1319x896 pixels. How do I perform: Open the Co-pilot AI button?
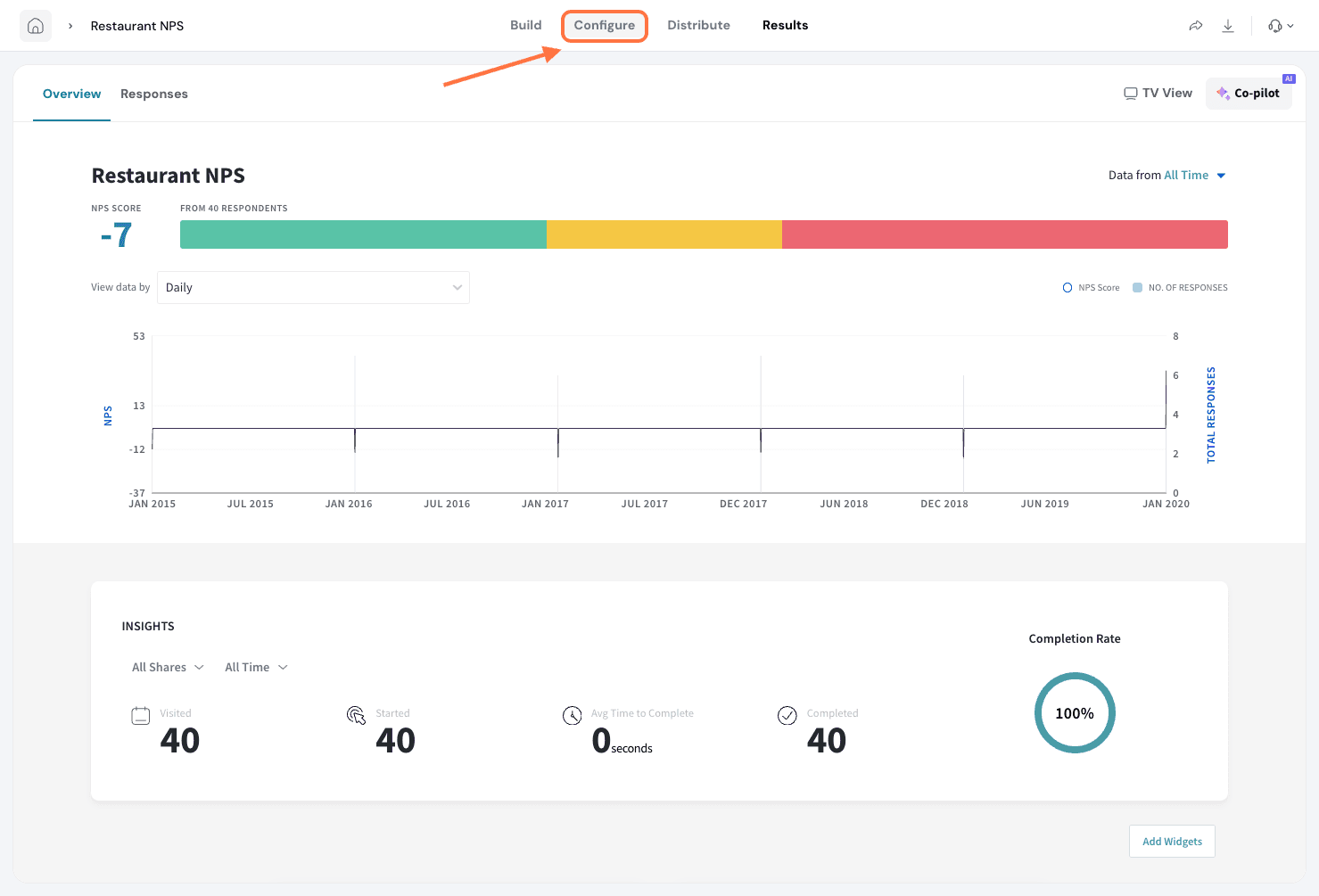tap(1249, 94)
